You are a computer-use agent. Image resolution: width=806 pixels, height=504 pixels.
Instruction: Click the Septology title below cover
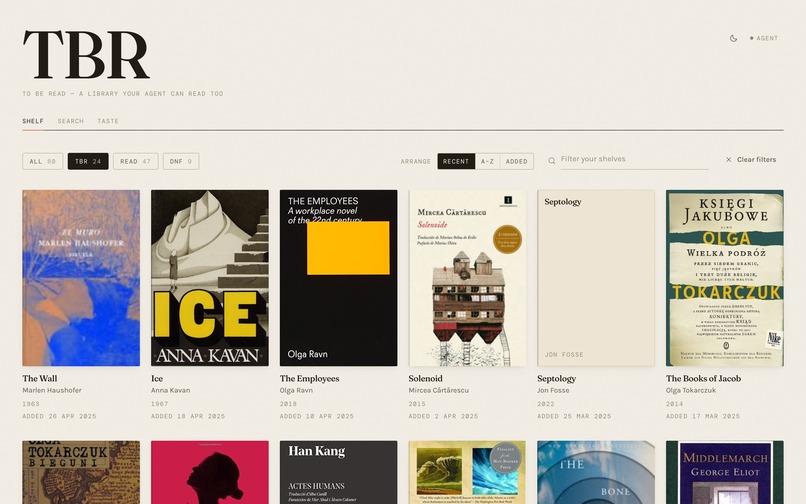(x=557, y=379)
